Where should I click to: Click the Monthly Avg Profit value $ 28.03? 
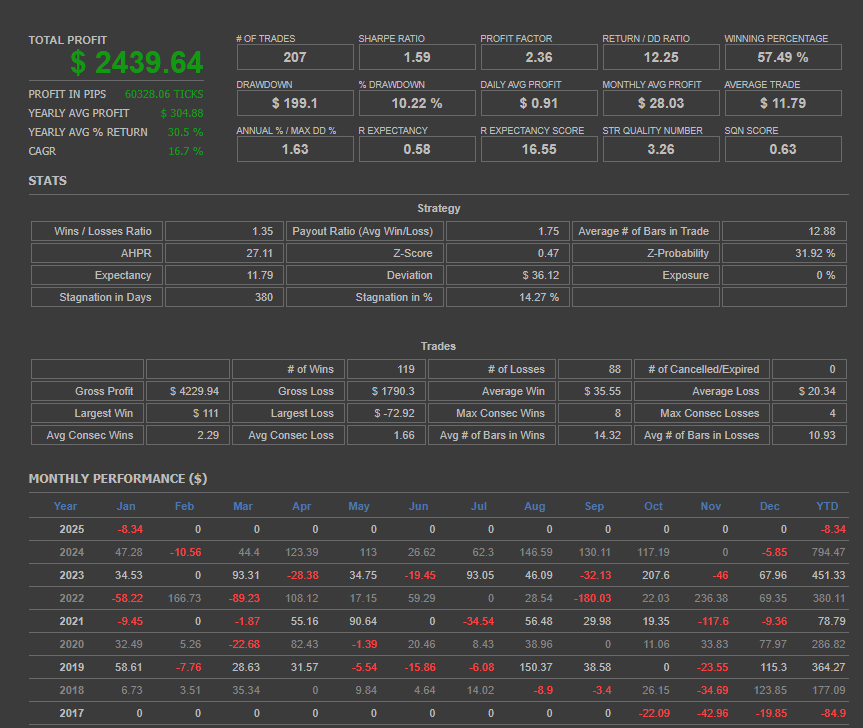coord(661,103)
